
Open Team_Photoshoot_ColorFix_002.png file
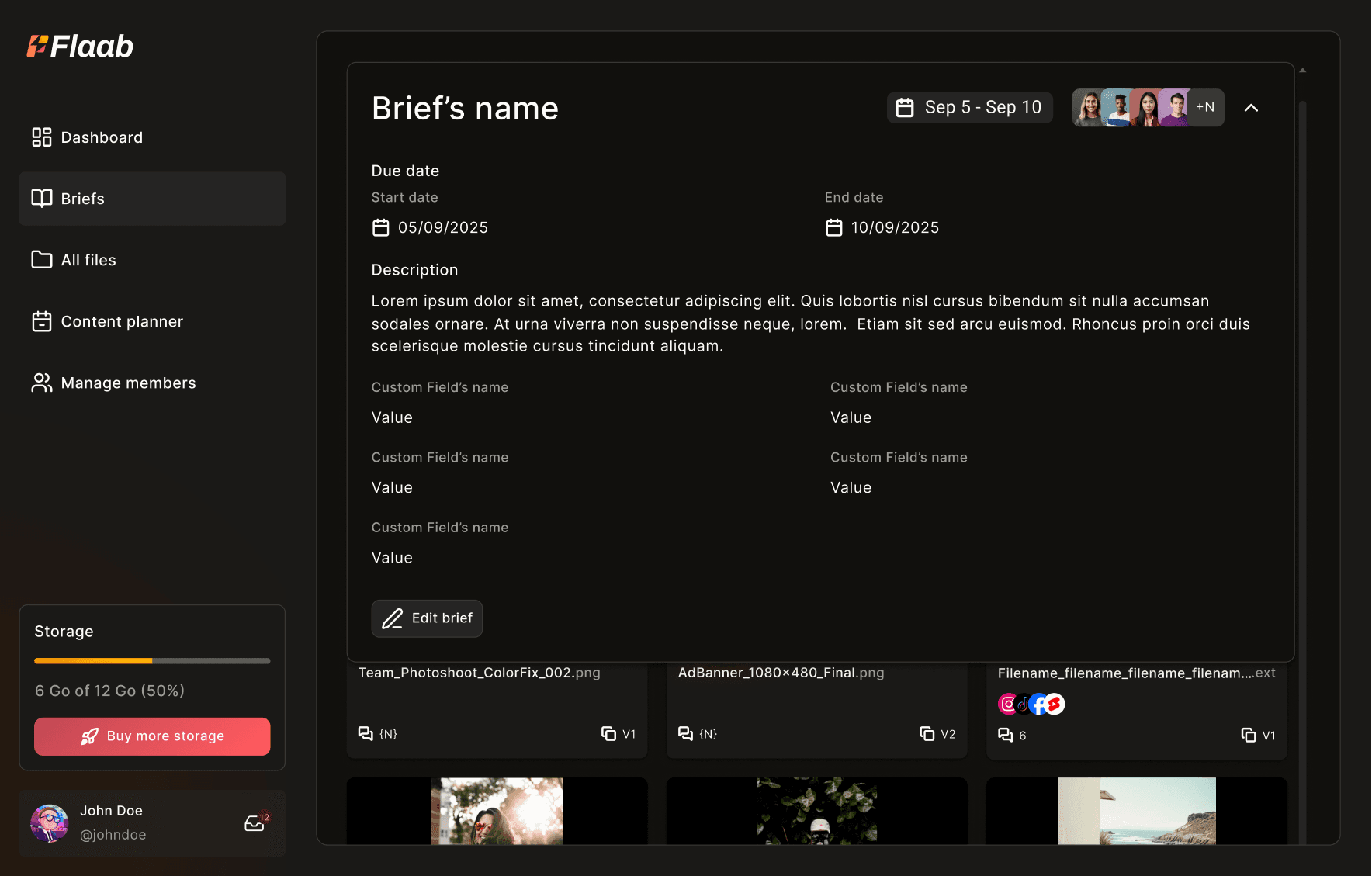click(479, 673)
